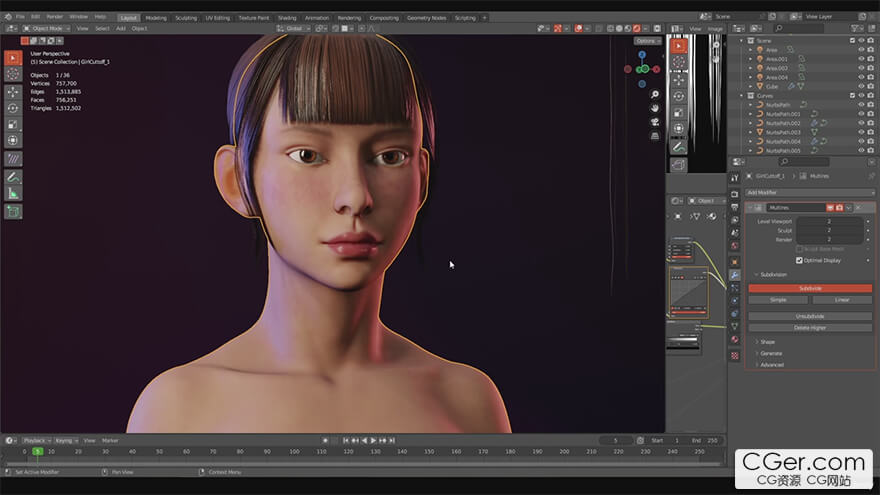Switch to the UV Editing workspace tab
The image size is (880, 495).
point(218,18)
